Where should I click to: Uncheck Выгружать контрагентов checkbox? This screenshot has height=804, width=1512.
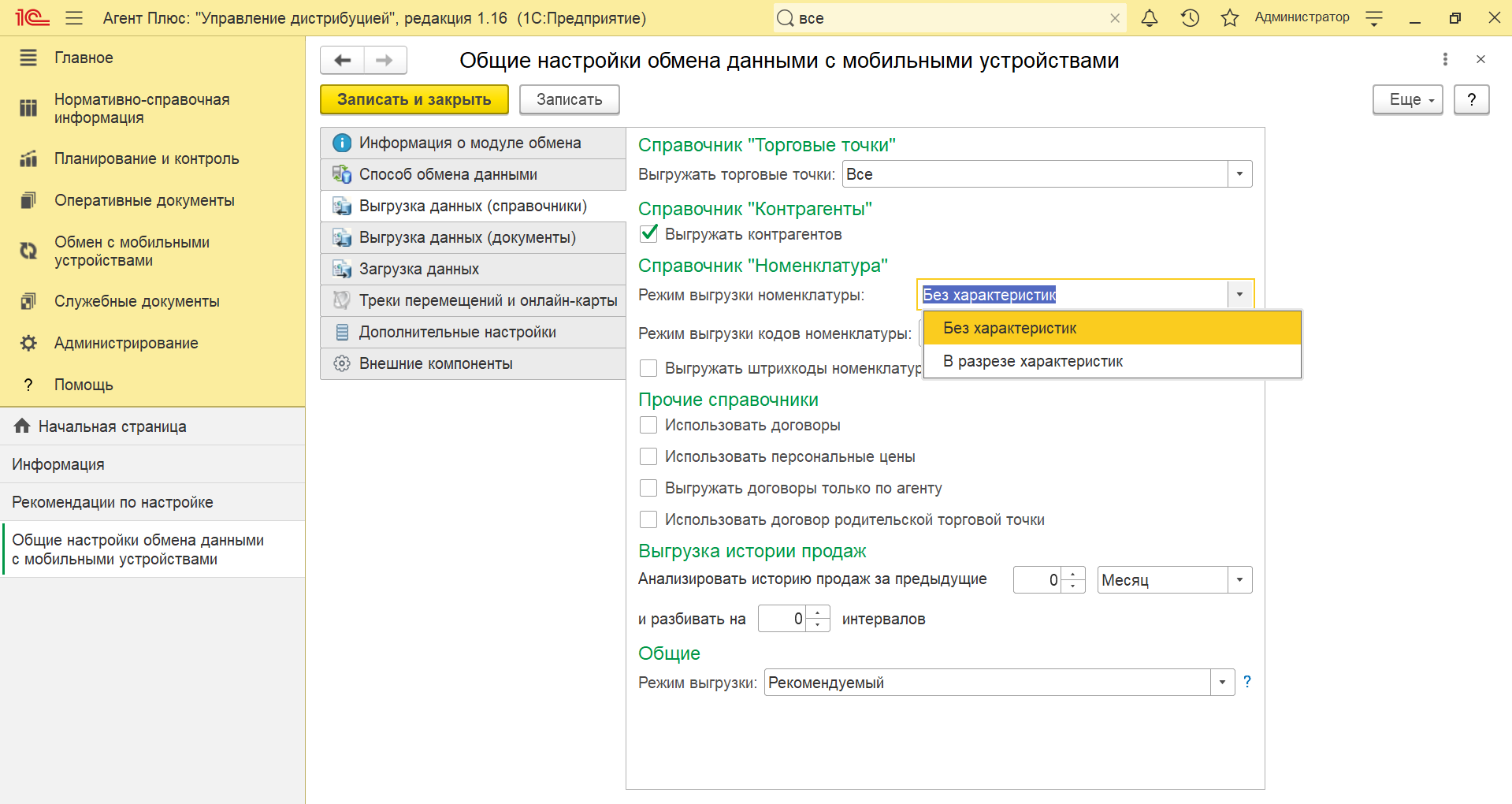pos(648,234)
